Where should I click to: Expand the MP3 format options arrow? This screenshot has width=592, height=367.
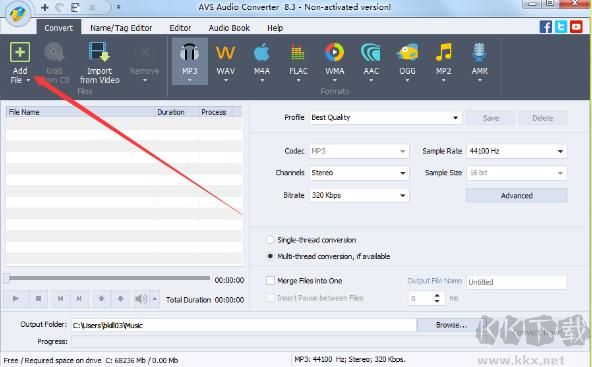click(x=190, y=80)
